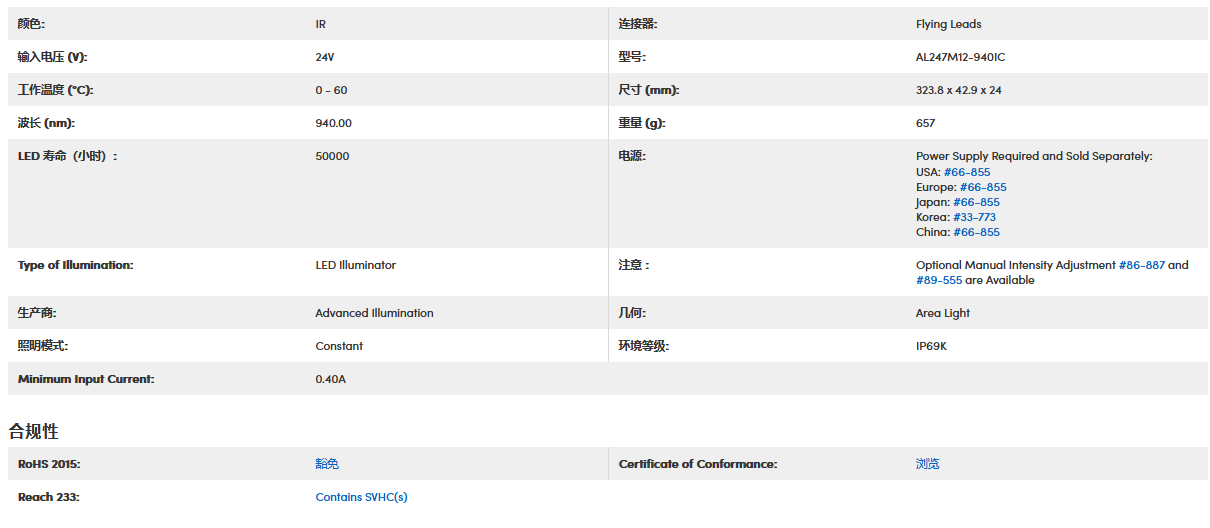
Task: Click the RoHS 2015 豁免 link
Action: [x=327, y=464]
